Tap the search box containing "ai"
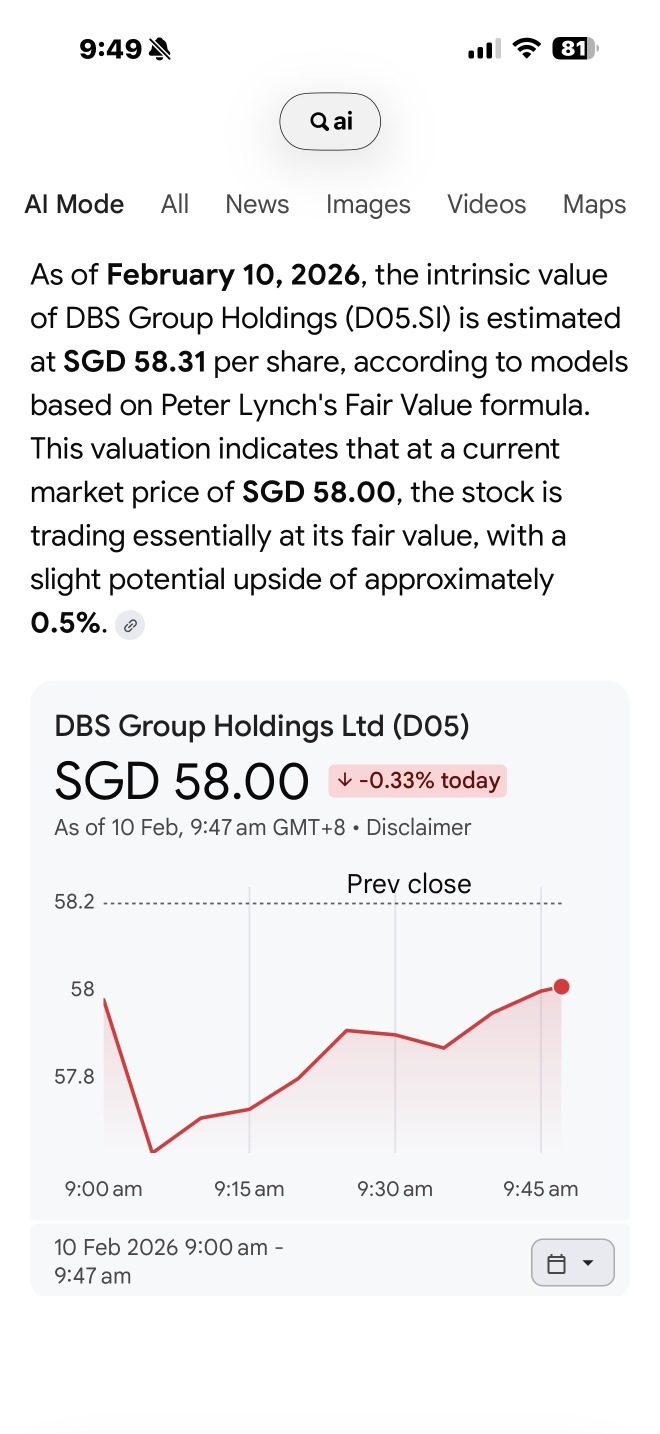 330,122
